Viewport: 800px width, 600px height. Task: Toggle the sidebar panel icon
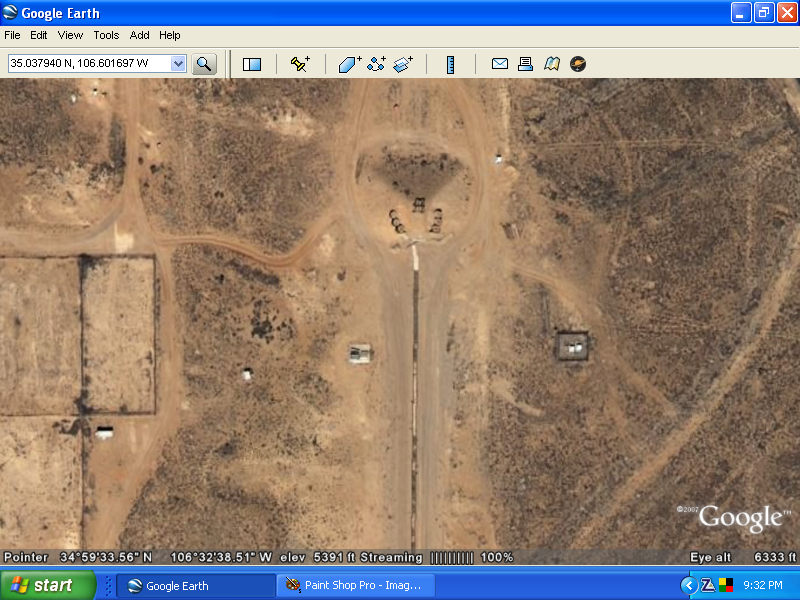[x=252, y=64]
